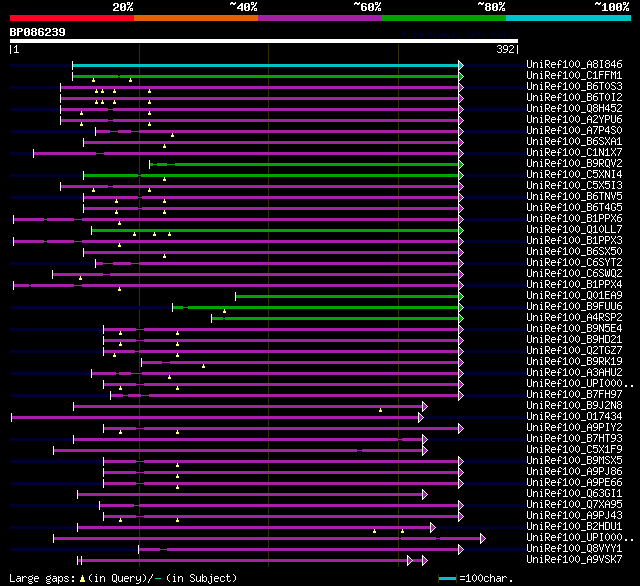Click the yellow gap marker under B9RK19

point(203,366)
